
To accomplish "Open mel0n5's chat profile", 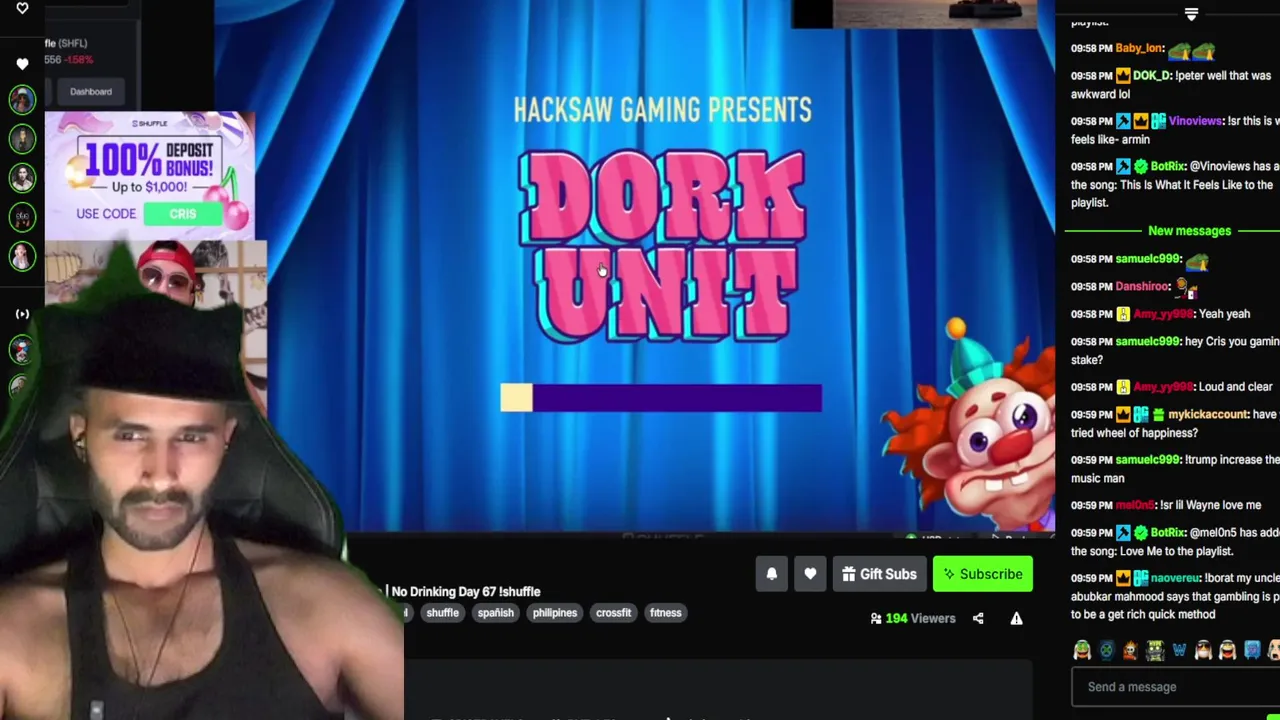I will pos(1135,505).
